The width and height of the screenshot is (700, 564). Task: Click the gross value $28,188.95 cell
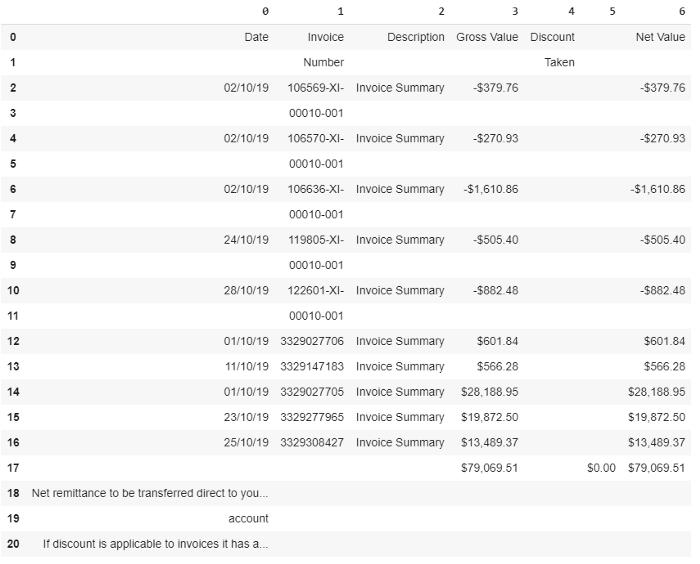489,392
